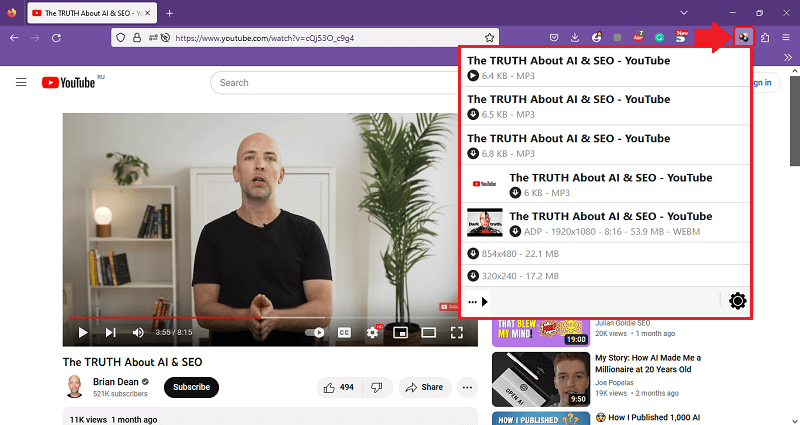Switch video to theater mode
This screenshot has width=800, height=425.
(x=429, y=333)
